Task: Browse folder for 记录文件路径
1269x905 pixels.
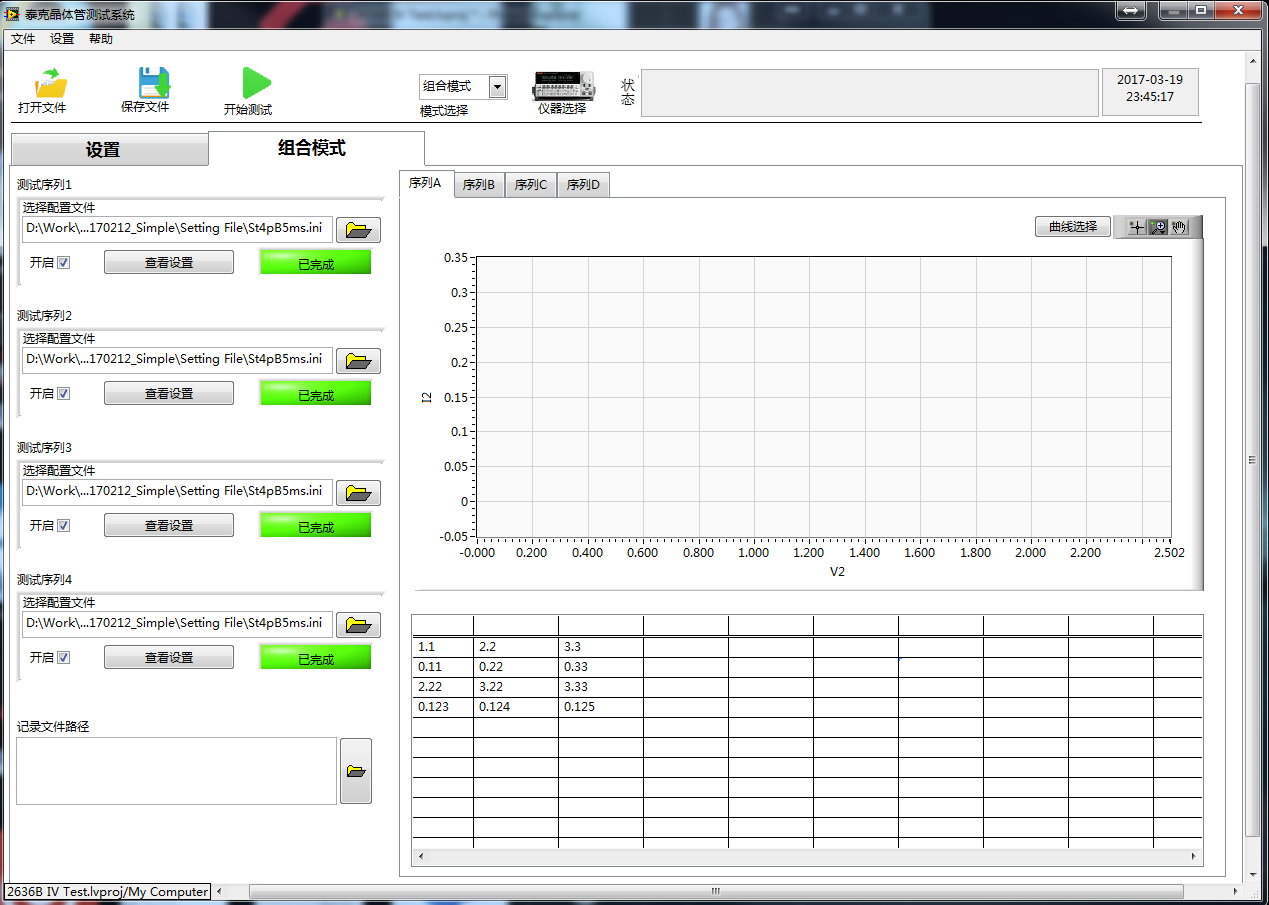Action: pos(356,771)
